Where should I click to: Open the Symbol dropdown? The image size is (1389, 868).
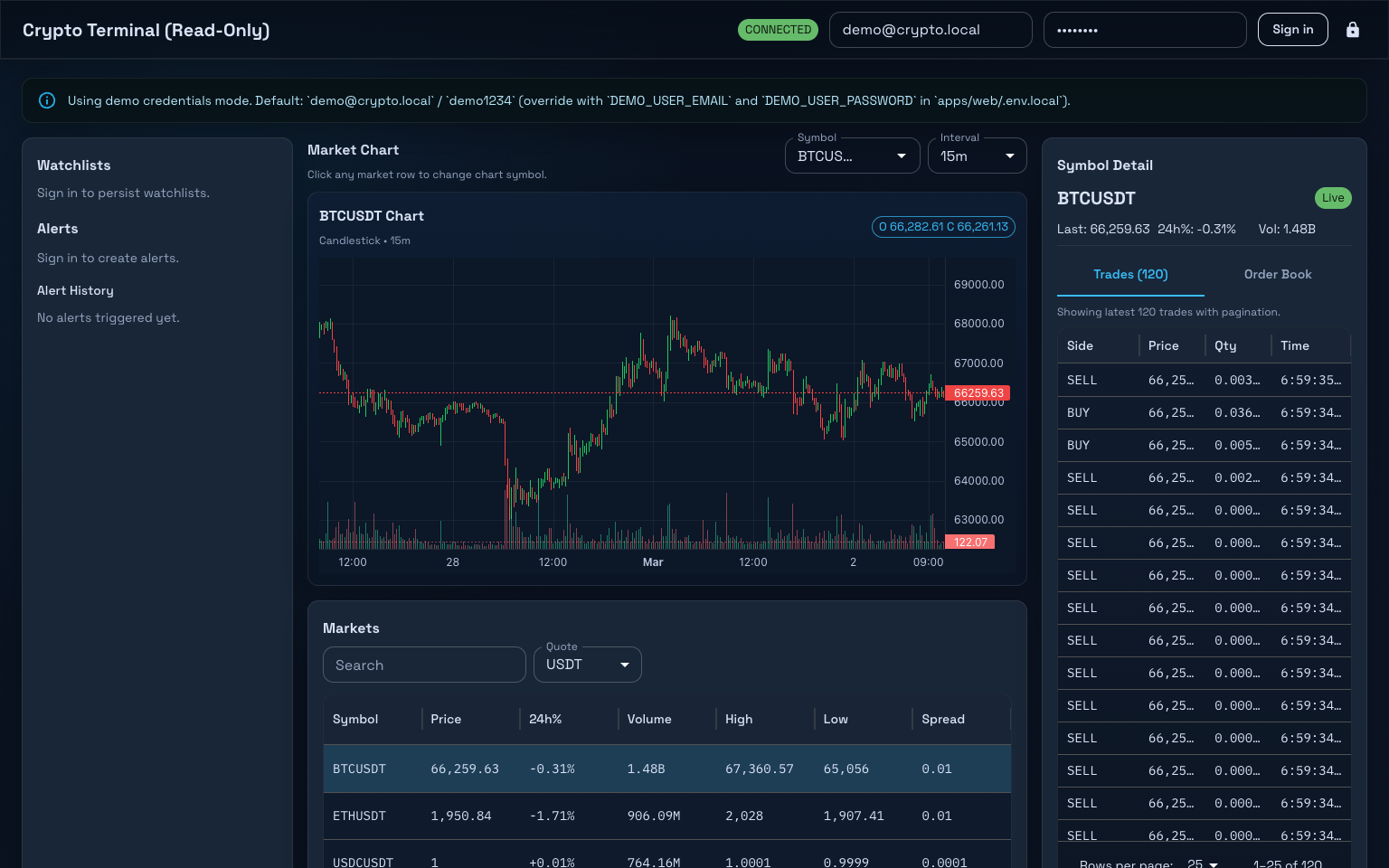(x=852, y=156)
